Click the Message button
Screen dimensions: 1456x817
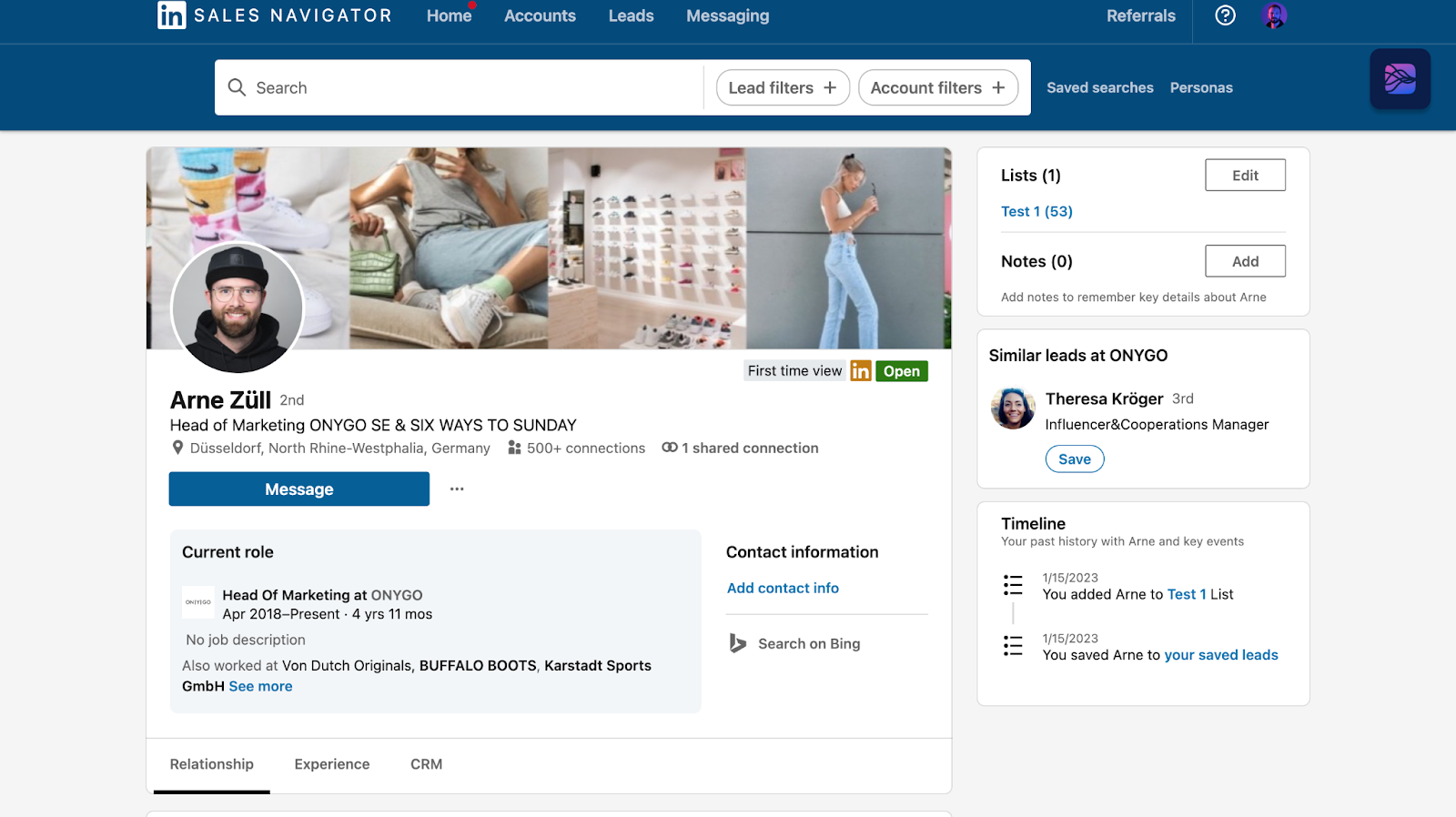pyautogui.click(x=299, y=489)
